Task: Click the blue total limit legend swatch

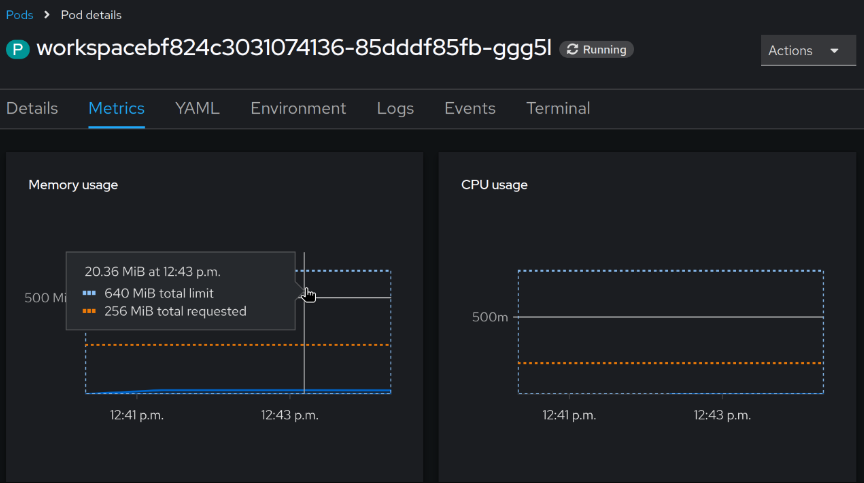Action: (x=89, y=293)
